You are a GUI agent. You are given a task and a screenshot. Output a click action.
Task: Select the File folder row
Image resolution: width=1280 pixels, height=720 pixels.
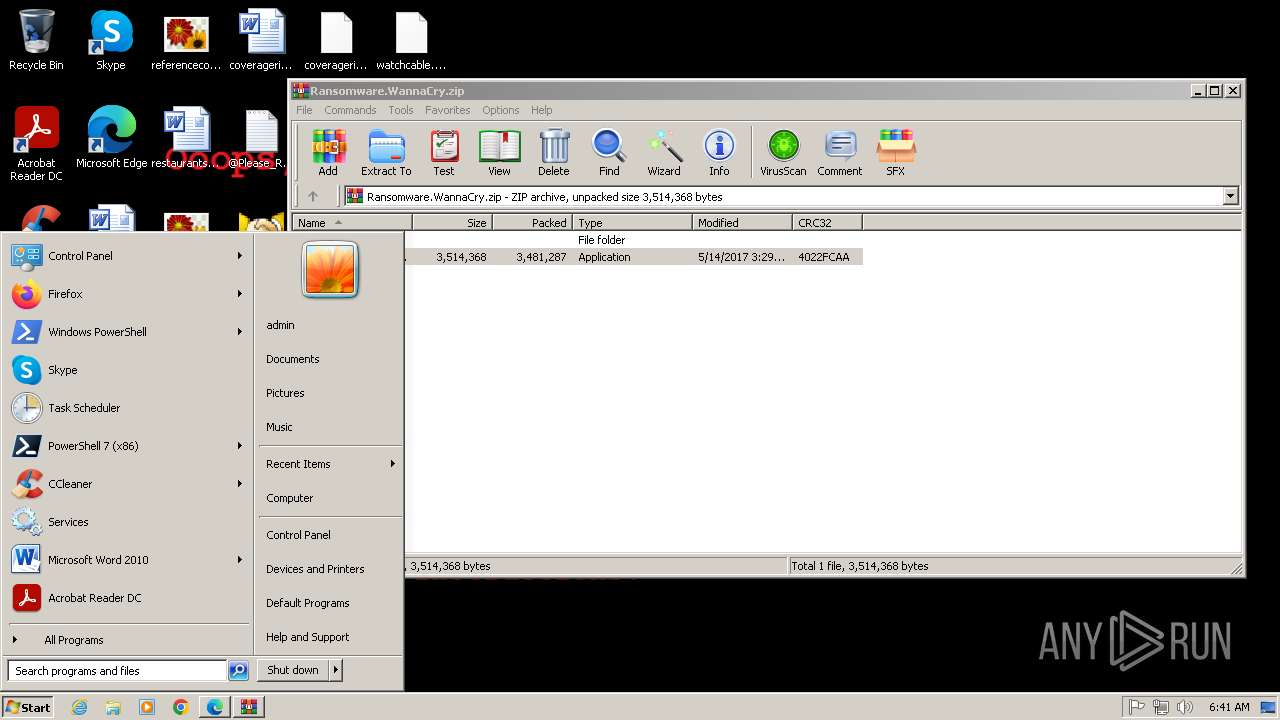(634, 240)
